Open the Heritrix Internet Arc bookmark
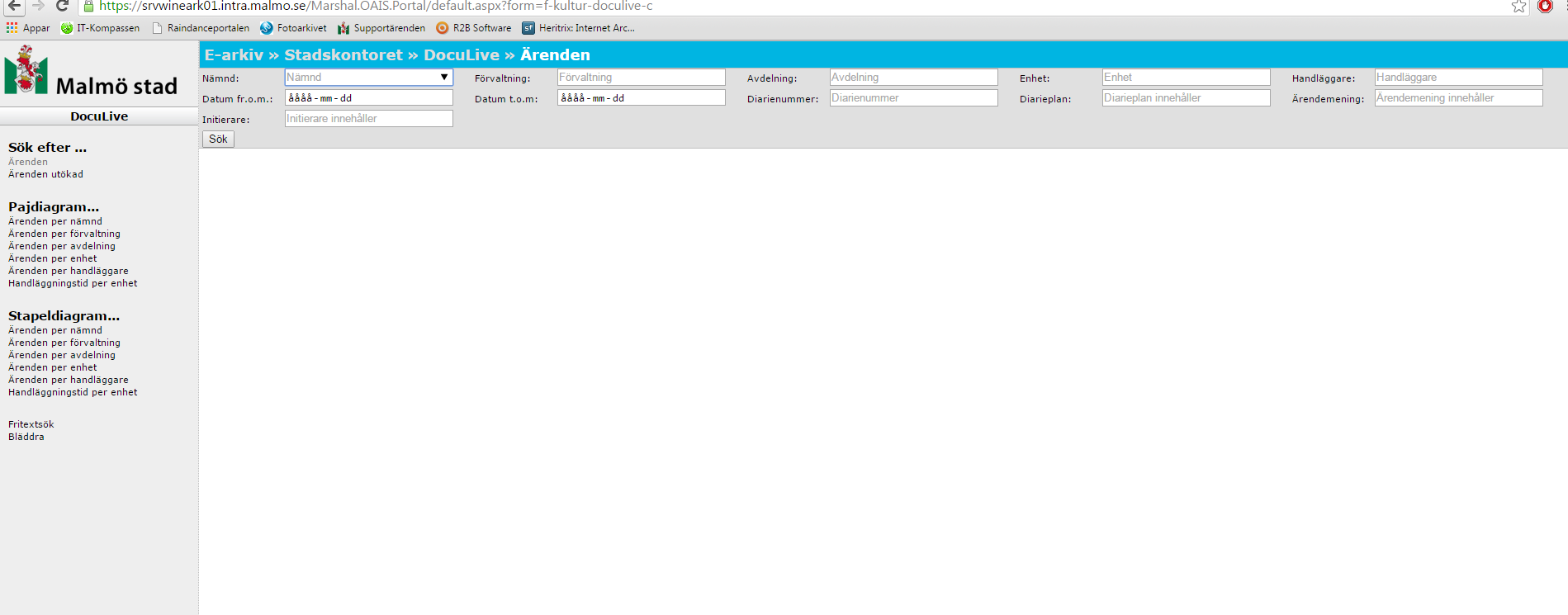This screenshot has width=1568, height=615. pyautogui.click(x=578, y=28)
